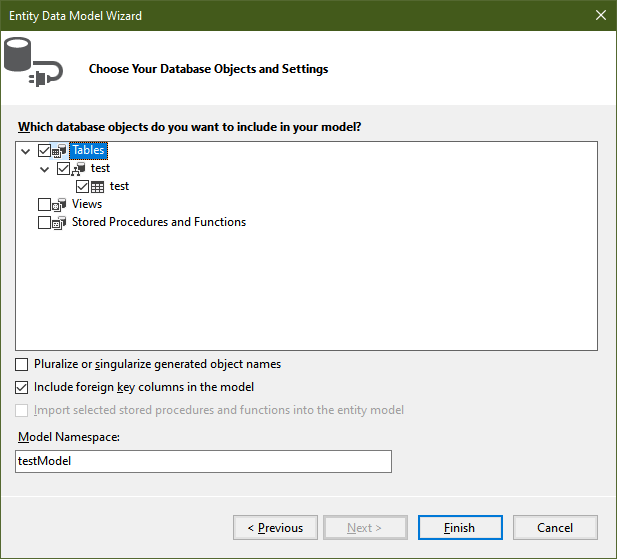This screenshot has width=617, height=559.
Task: Select Stored Procedures and Functions label
Action: [159, 222]
